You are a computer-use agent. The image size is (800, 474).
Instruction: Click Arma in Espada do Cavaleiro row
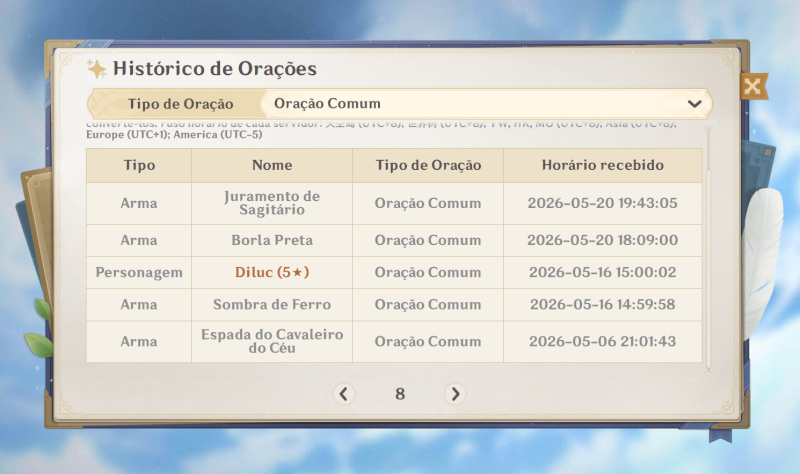point(139,341)
